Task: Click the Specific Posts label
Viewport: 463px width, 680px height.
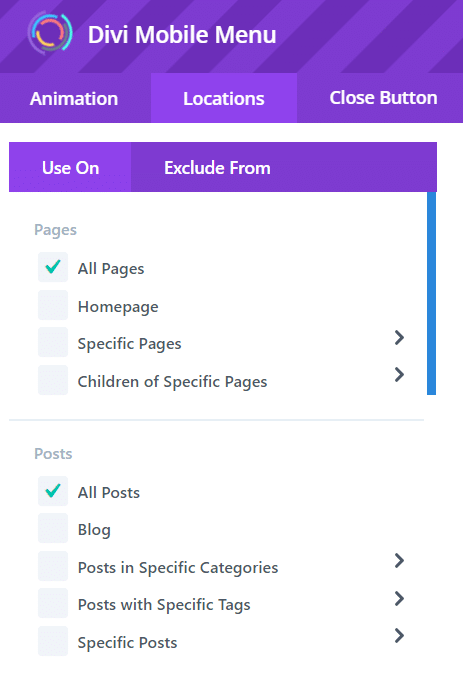Action: point(127,642)
